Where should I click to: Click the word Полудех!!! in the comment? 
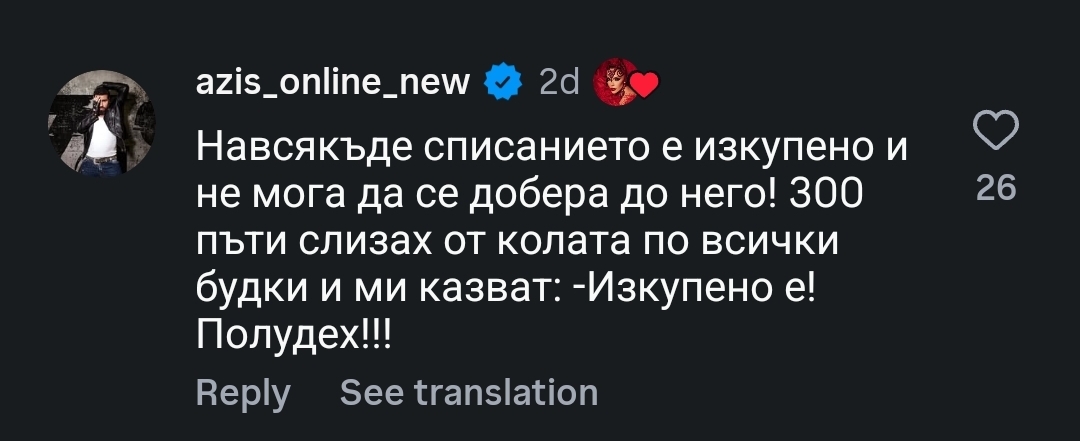[293, 336]
